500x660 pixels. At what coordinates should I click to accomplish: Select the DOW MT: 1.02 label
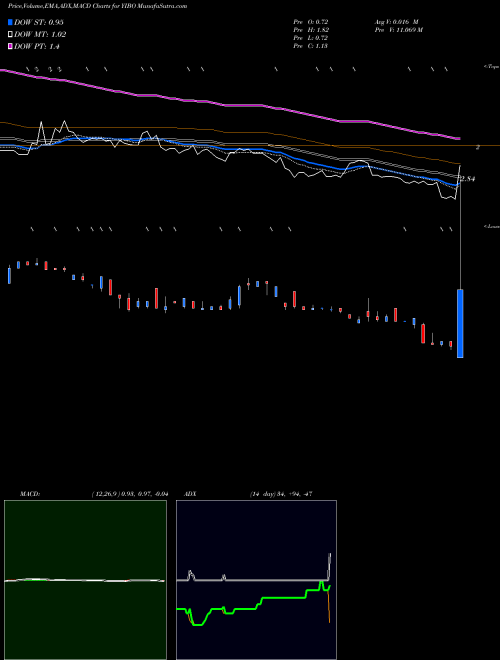tap(40, 35)
